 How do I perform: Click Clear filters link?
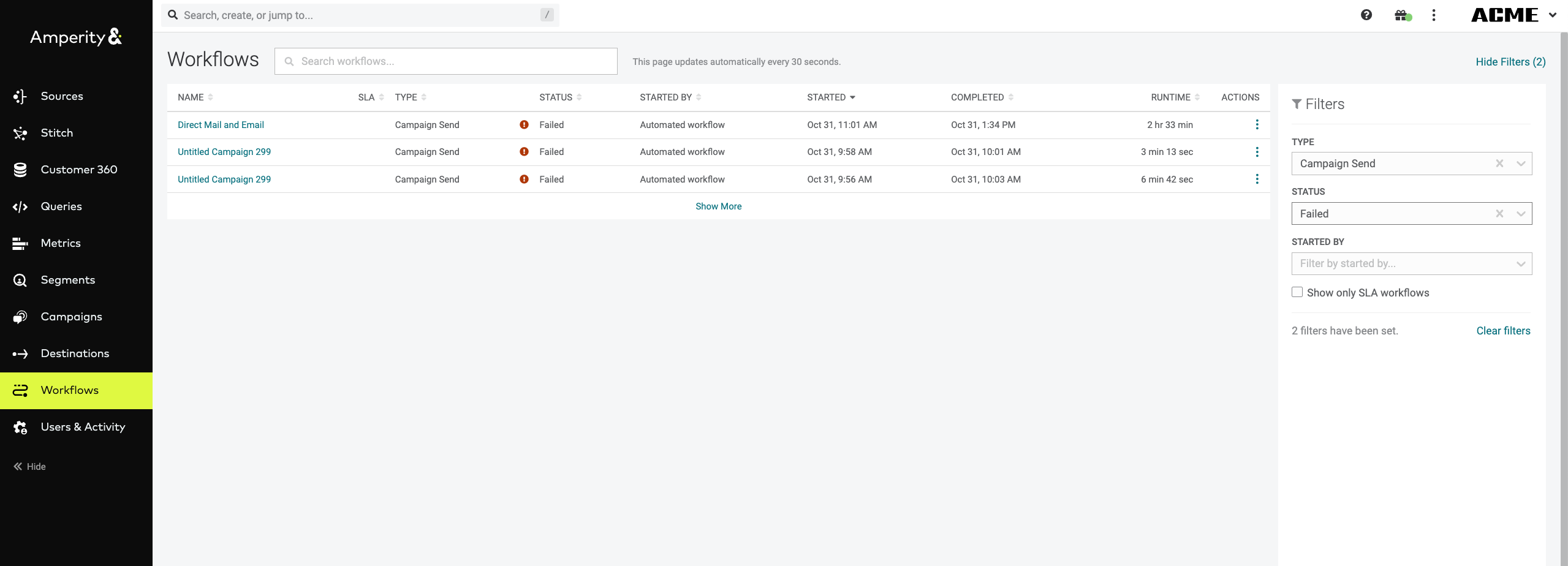(1503, 331)
